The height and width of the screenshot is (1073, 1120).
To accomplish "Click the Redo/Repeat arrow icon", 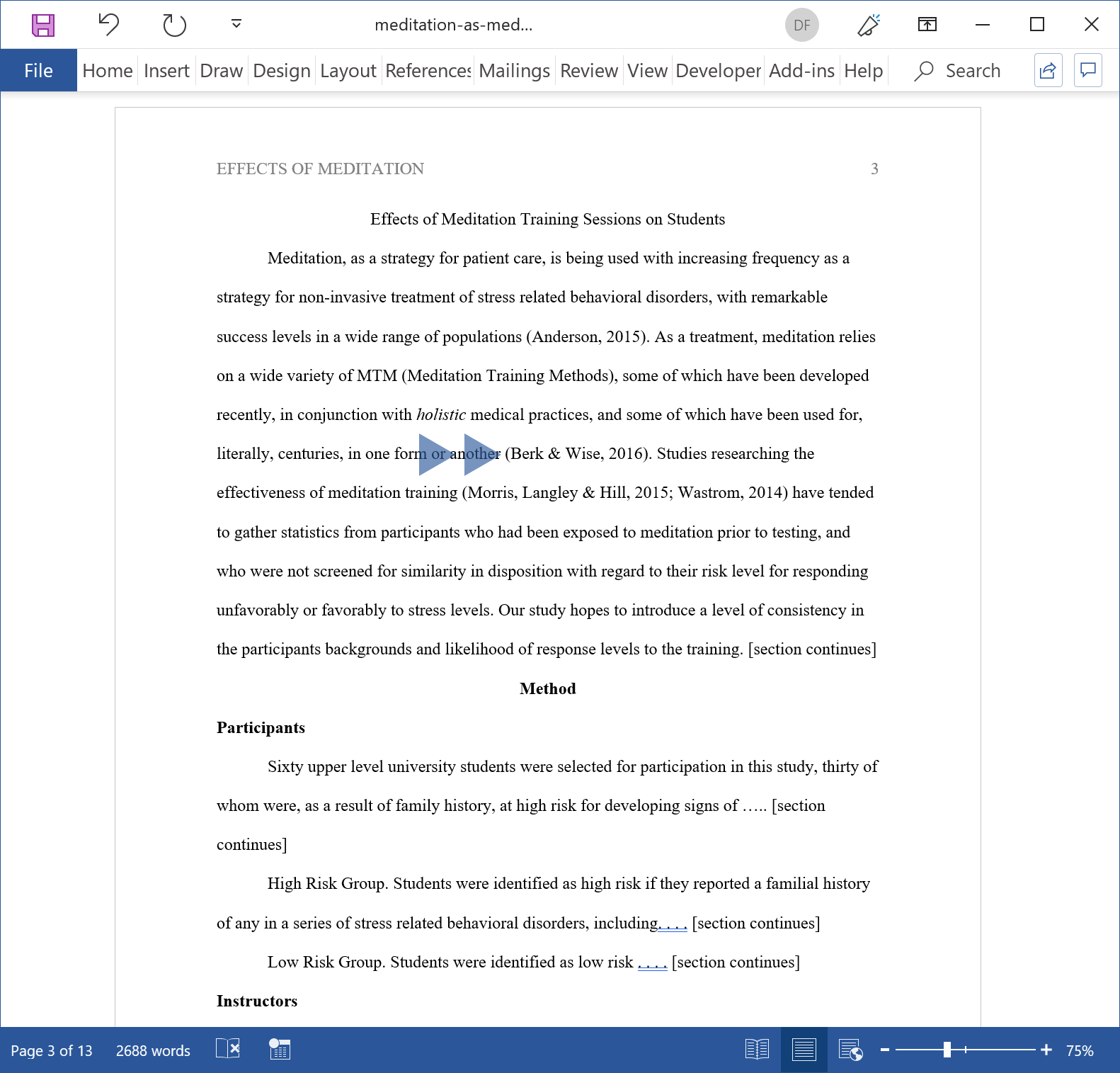I will pos(173,25).
